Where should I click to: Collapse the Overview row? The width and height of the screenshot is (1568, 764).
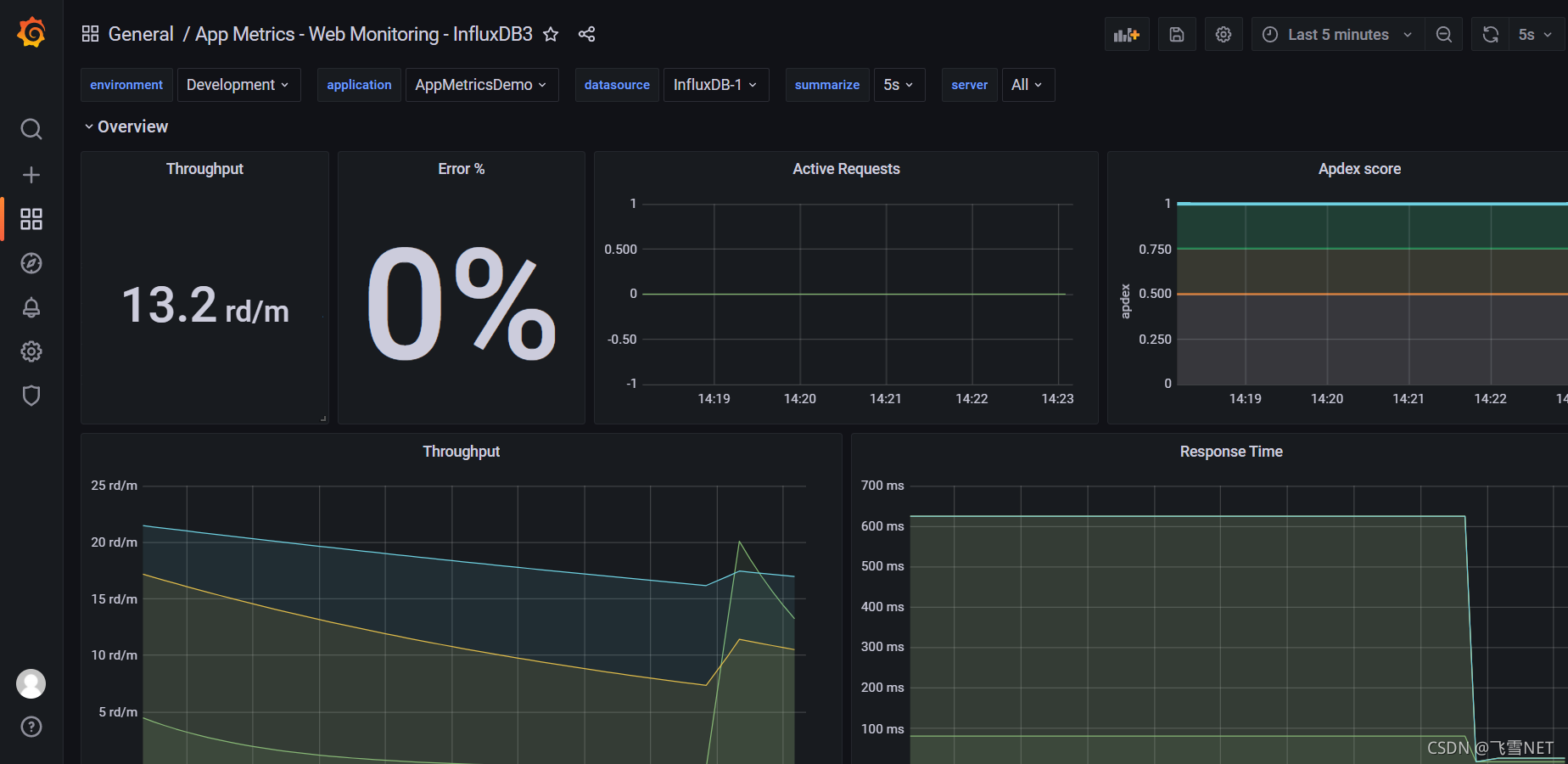click(126, 126)
